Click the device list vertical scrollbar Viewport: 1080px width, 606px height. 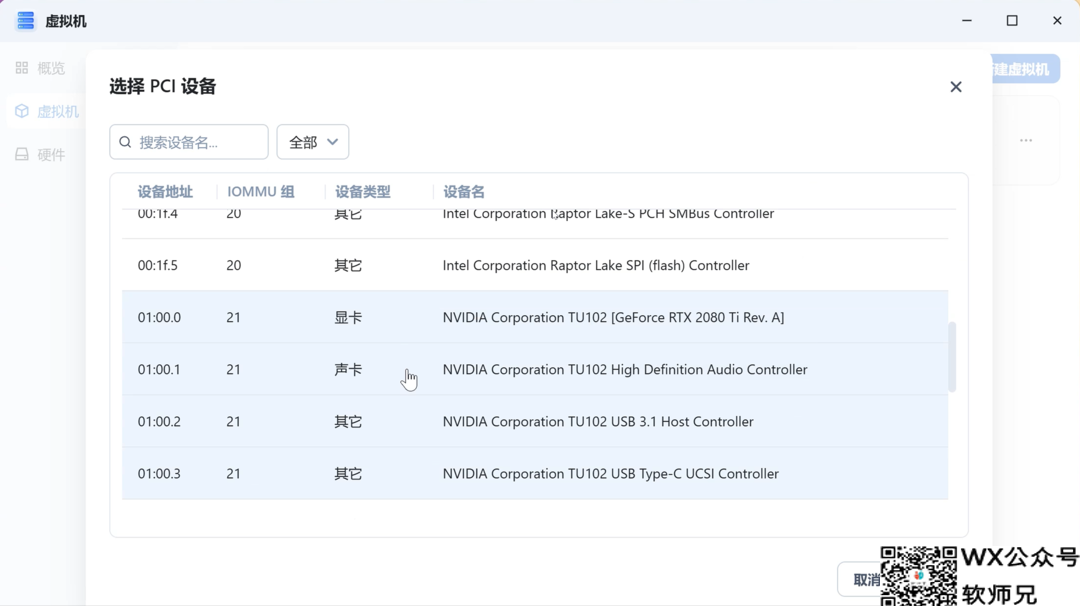(952, 357)
